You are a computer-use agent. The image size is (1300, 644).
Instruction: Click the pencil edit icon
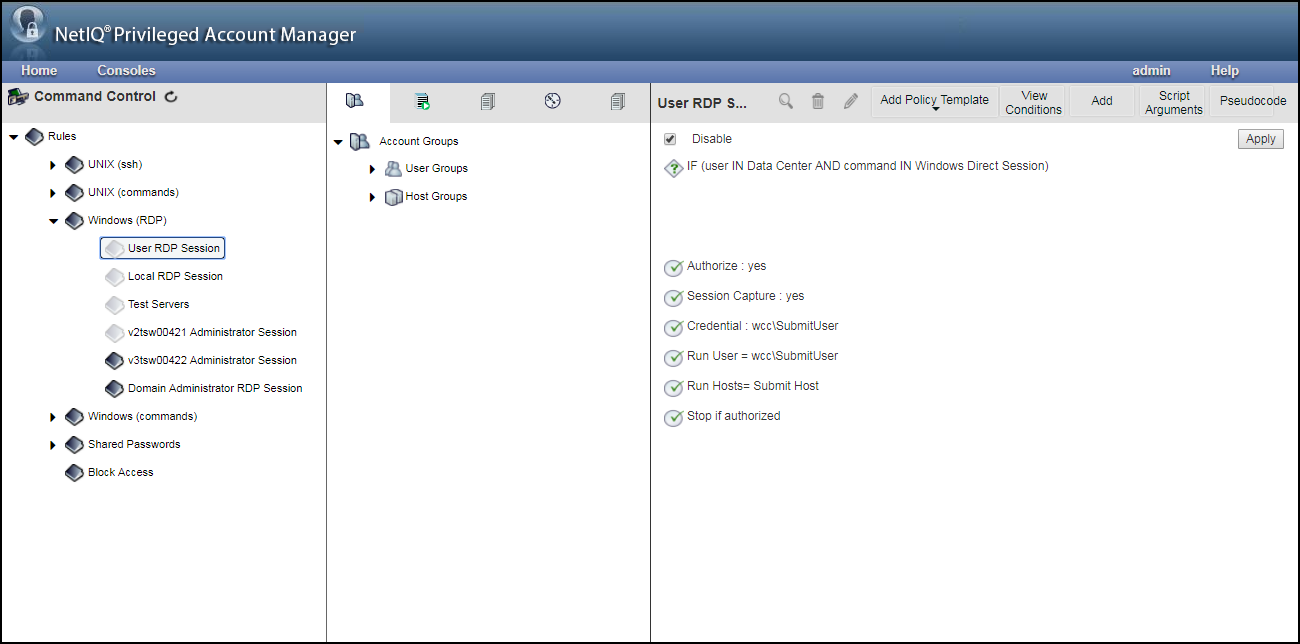pos(851,101)
